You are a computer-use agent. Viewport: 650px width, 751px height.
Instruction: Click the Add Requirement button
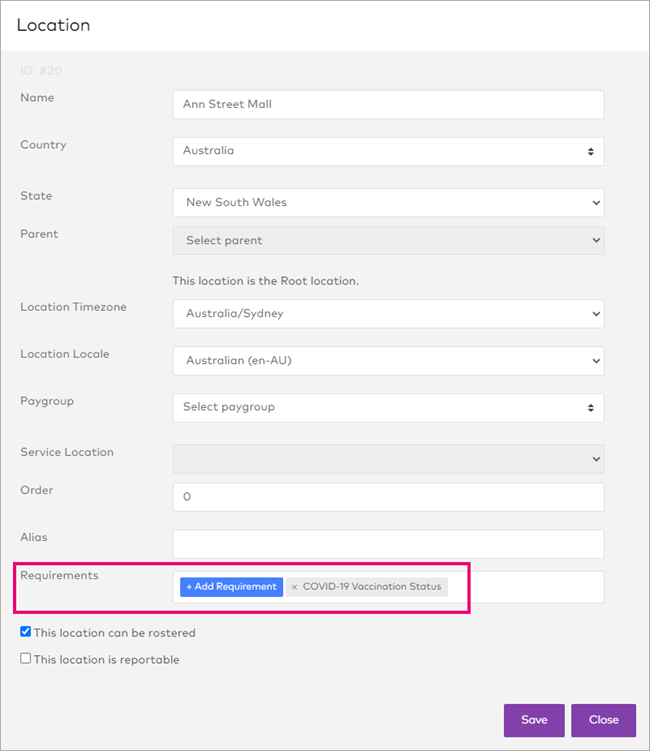click(231, 587)
